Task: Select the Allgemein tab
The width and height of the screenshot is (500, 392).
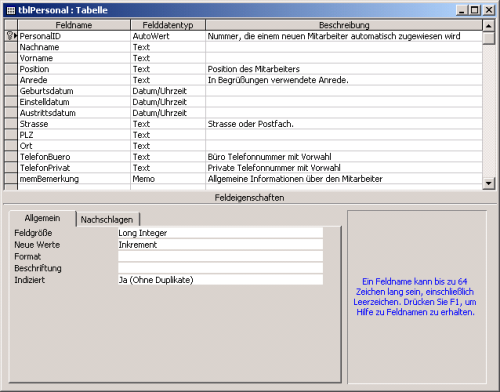Action: pyautogui.click(x=42, y=218)
